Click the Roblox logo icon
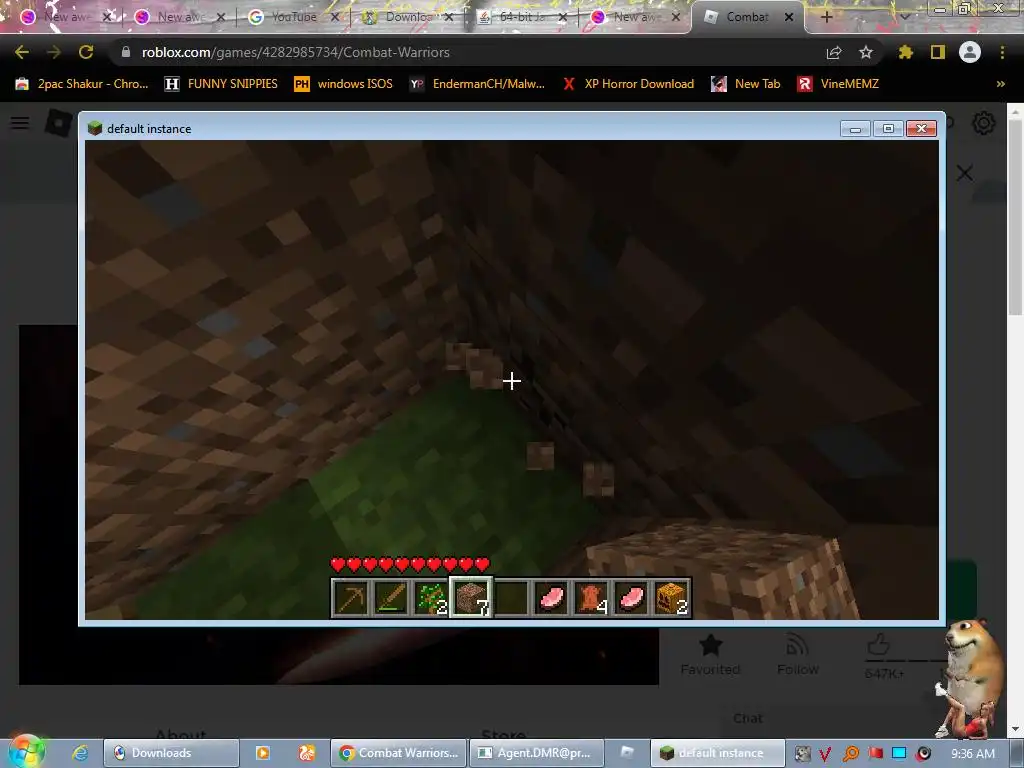 (x=59, y=123)
